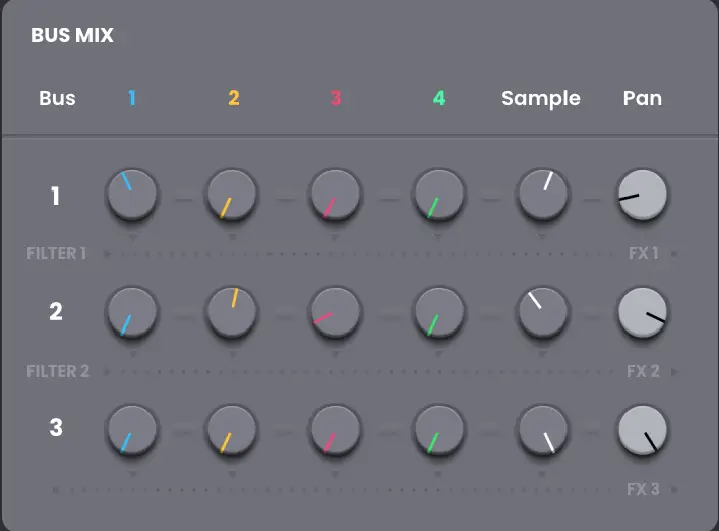Click the square marker after FX 1
This screenshot has width=719, height=531.
pyautogui.click(x=674, y=254)
